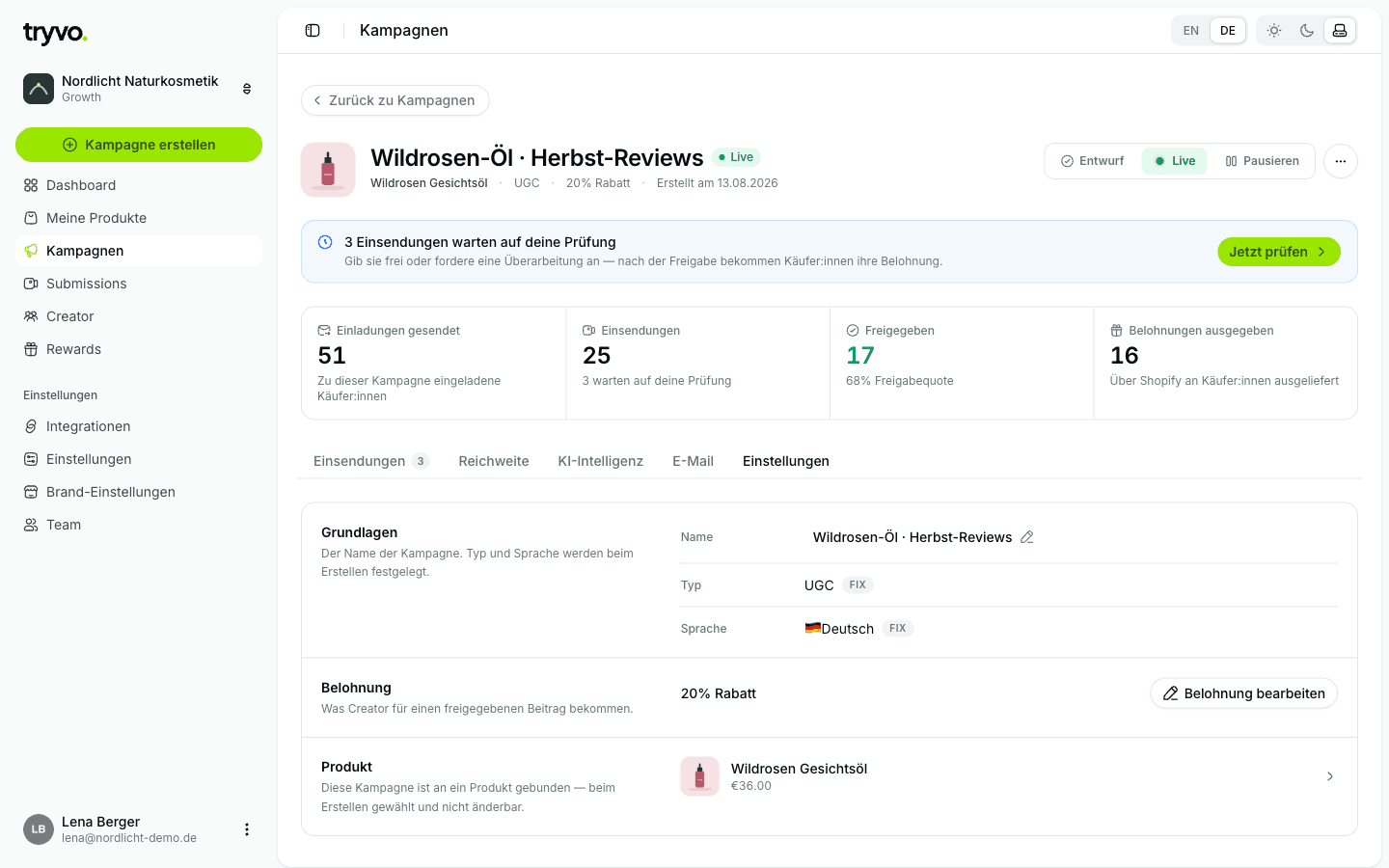
Task: Switch to E-Mail tab
Action: point(694,461)
